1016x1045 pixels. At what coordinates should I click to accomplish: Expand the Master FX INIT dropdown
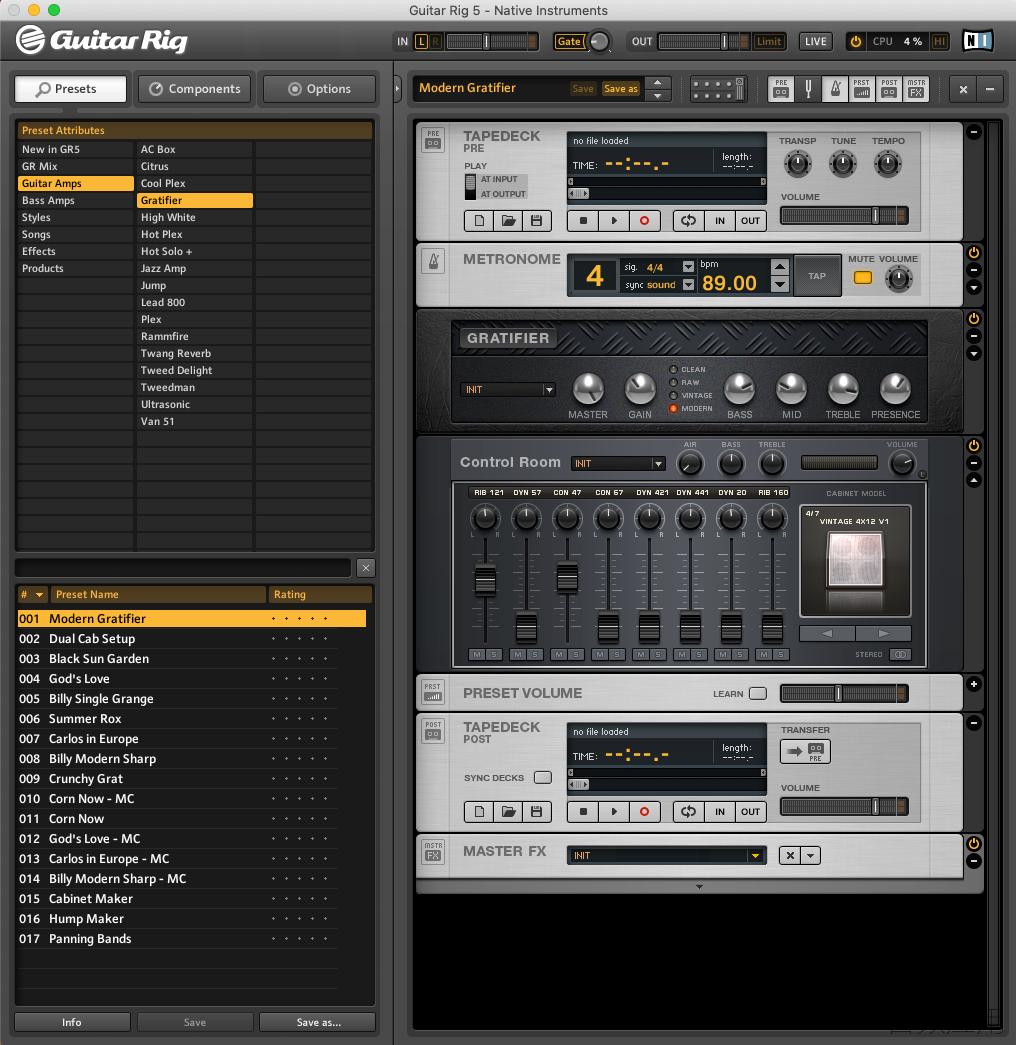(x=667, y=856)
